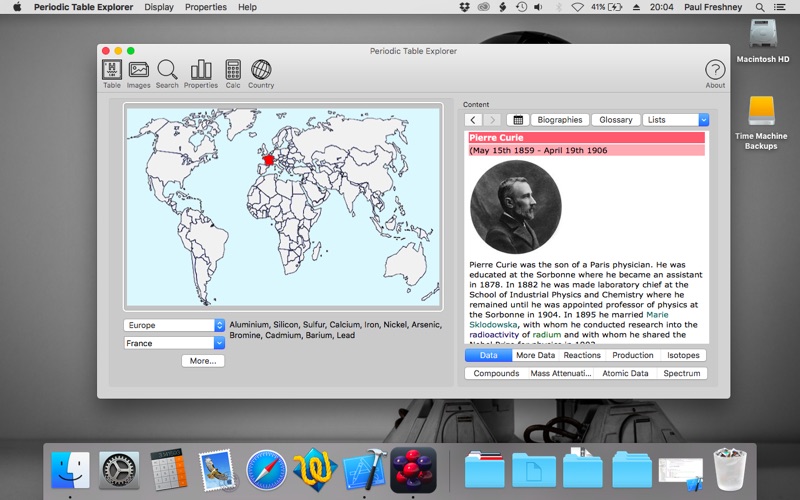
Task: Switch to the Isotopes tab
Action: 683,355
